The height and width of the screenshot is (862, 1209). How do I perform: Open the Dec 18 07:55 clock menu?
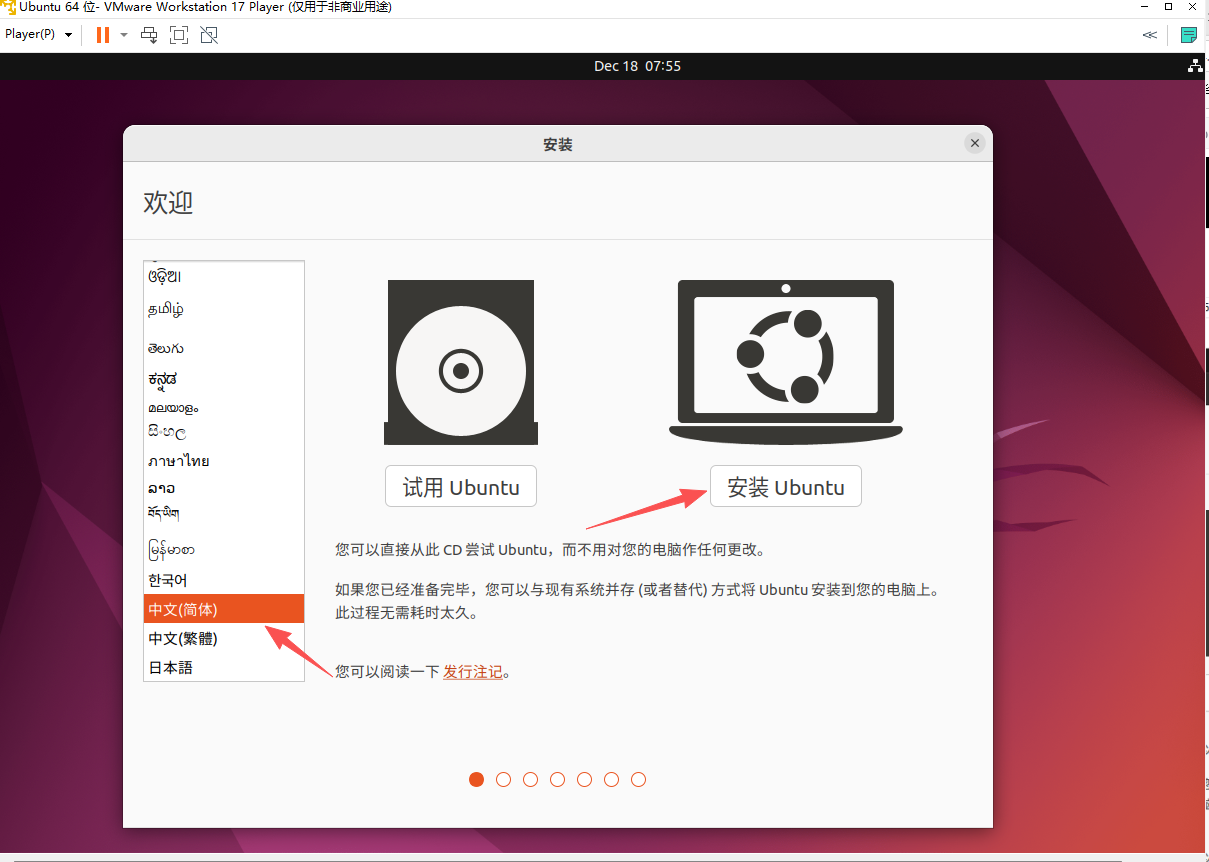[637, 66]
